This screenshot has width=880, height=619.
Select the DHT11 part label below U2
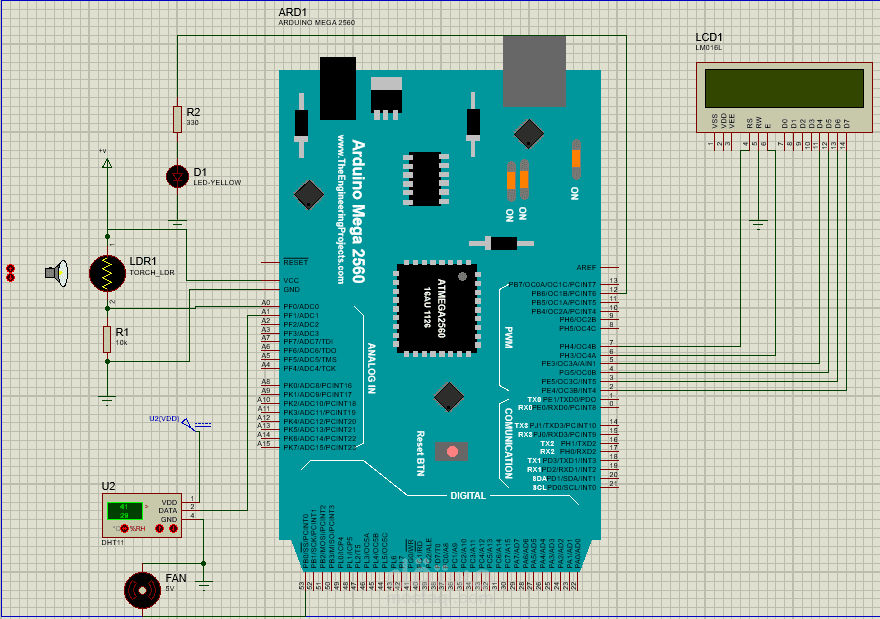pyautogui.click(x=112, y=543)
